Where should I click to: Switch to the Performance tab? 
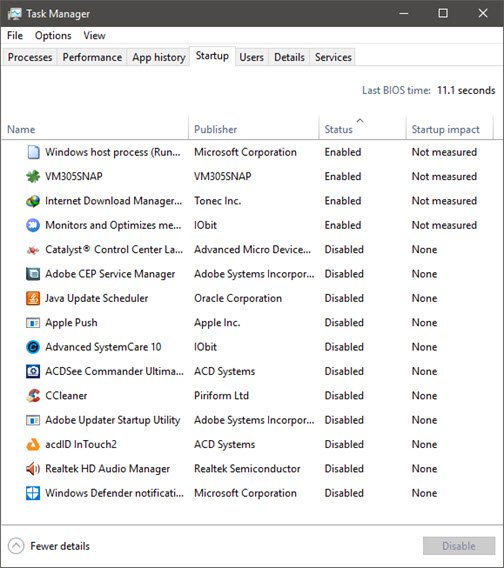(92, 57)
